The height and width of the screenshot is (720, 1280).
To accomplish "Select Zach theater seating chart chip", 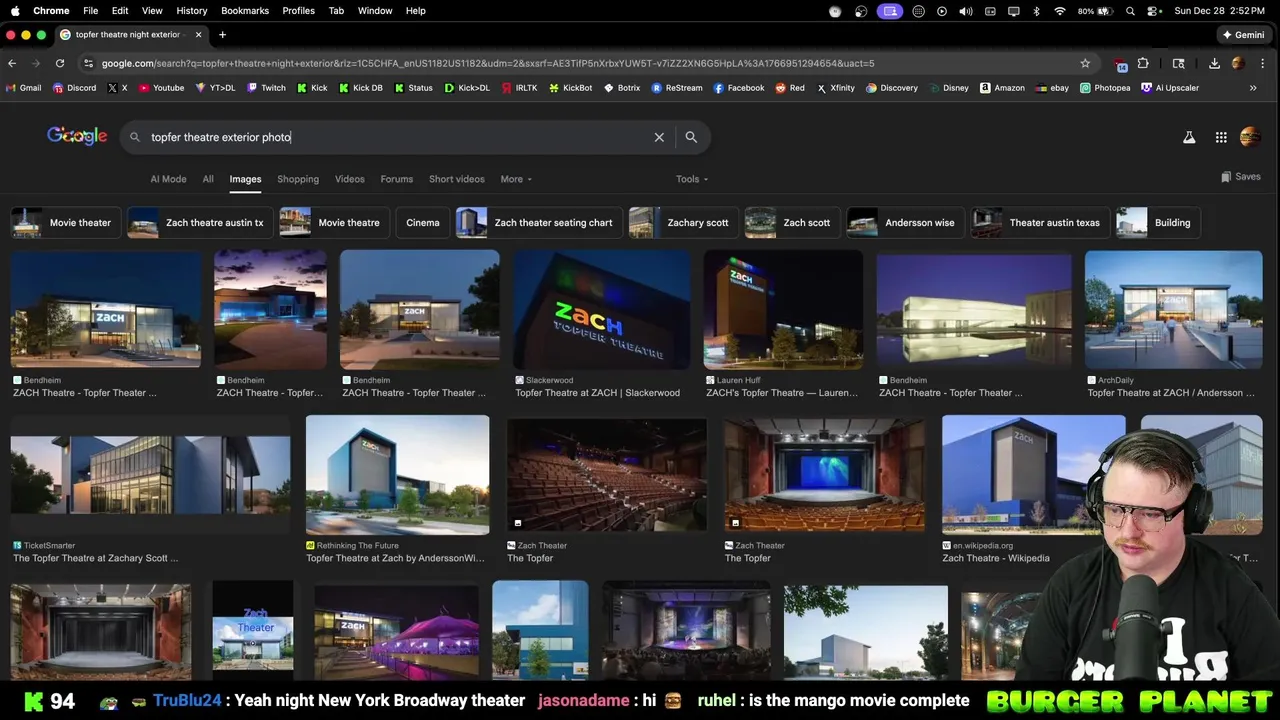I will 539,222.
